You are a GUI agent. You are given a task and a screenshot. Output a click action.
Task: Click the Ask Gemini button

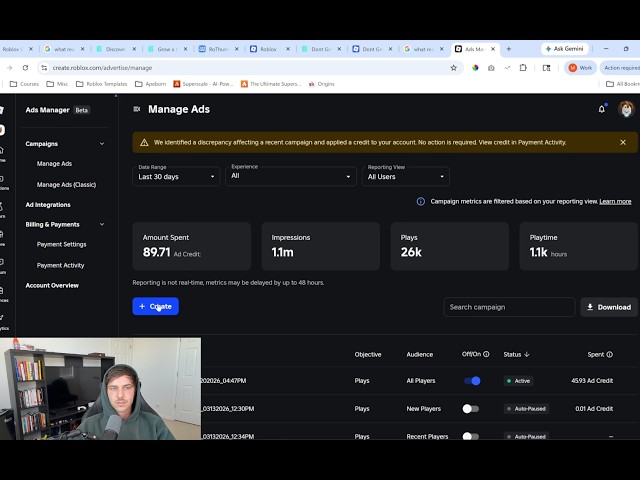pos(564,49)
